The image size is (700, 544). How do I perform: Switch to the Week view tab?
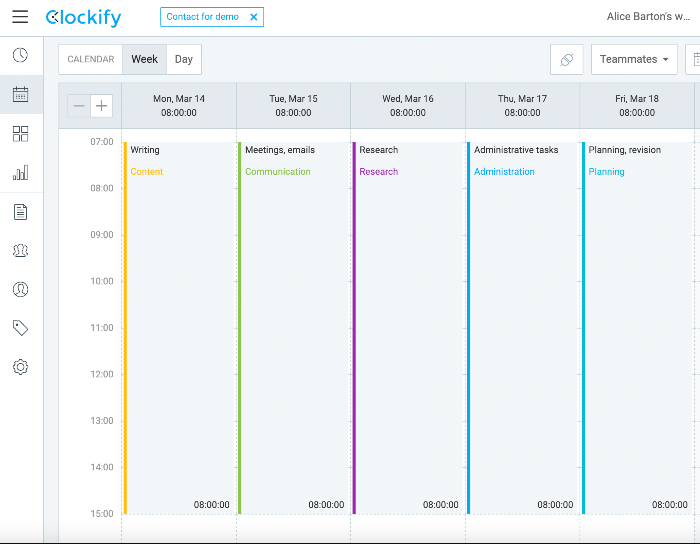(144, 59)
